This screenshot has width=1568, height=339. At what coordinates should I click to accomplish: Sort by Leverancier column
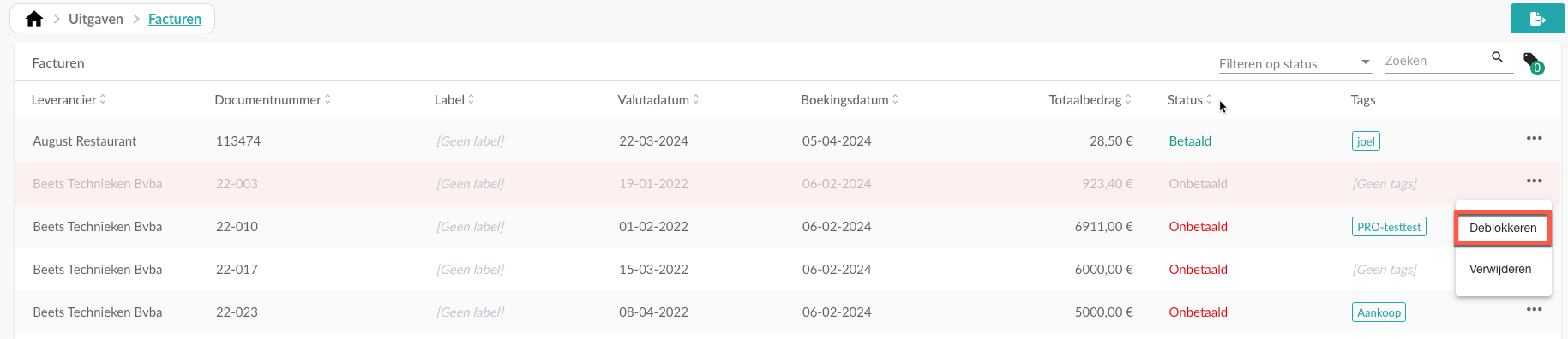[x=69, y=100]
